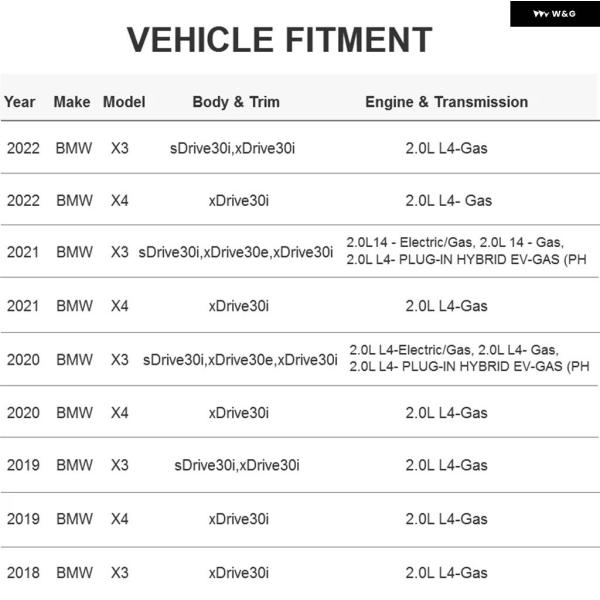Click the Model column header

coord(124,102)
